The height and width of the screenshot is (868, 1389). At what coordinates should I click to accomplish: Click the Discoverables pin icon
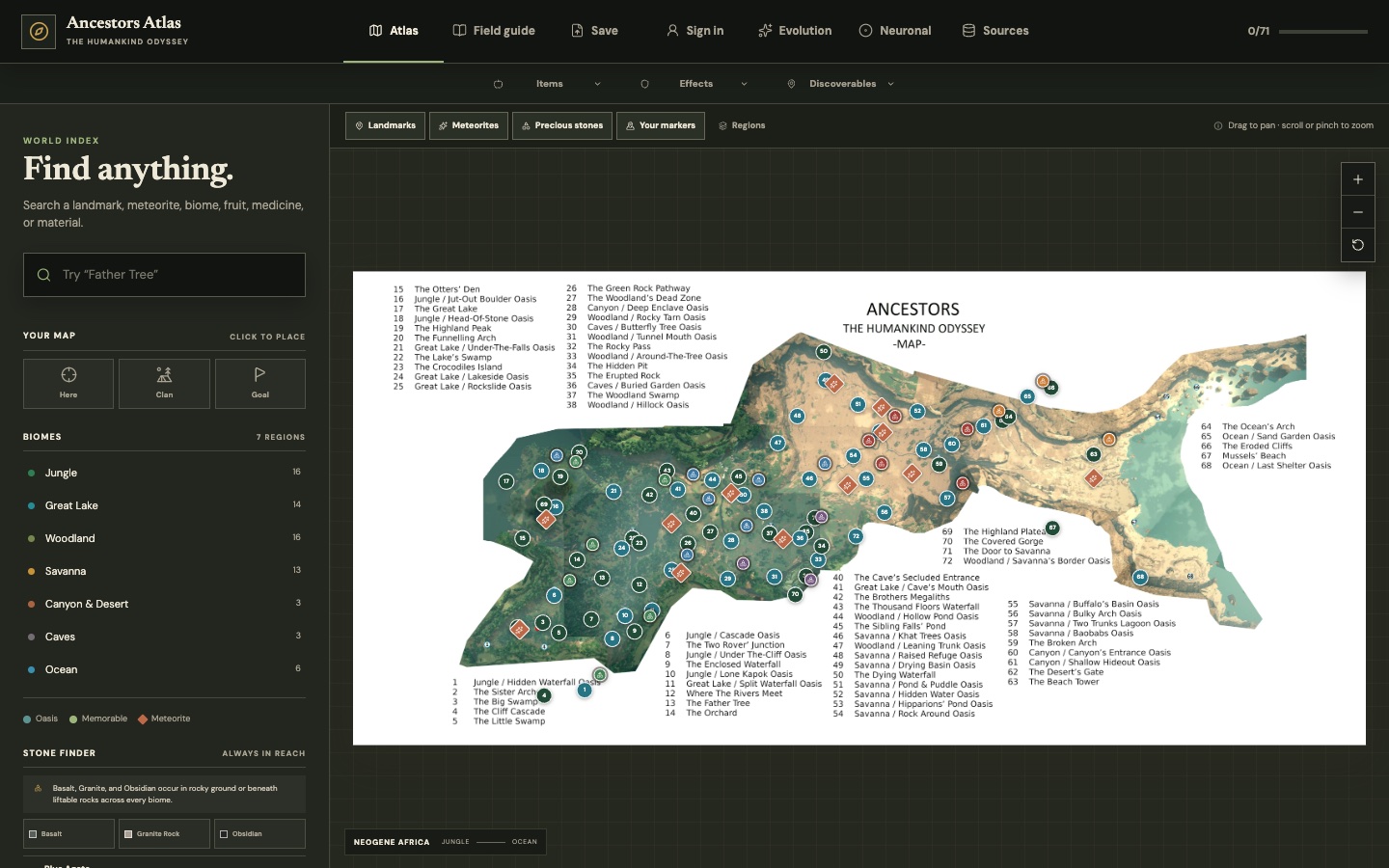[x=791, y=84]
